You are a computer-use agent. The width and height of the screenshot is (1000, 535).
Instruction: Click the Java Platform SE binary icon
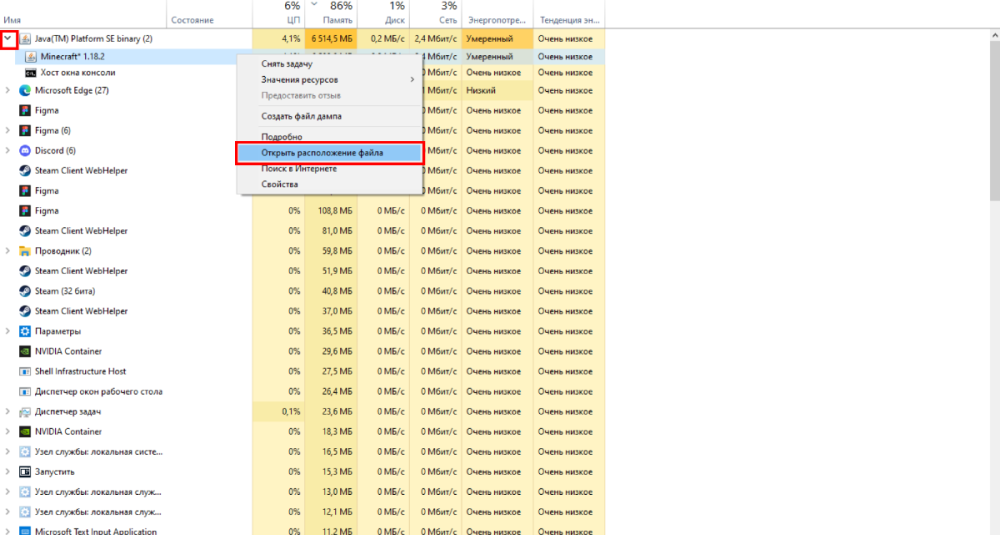26,39
